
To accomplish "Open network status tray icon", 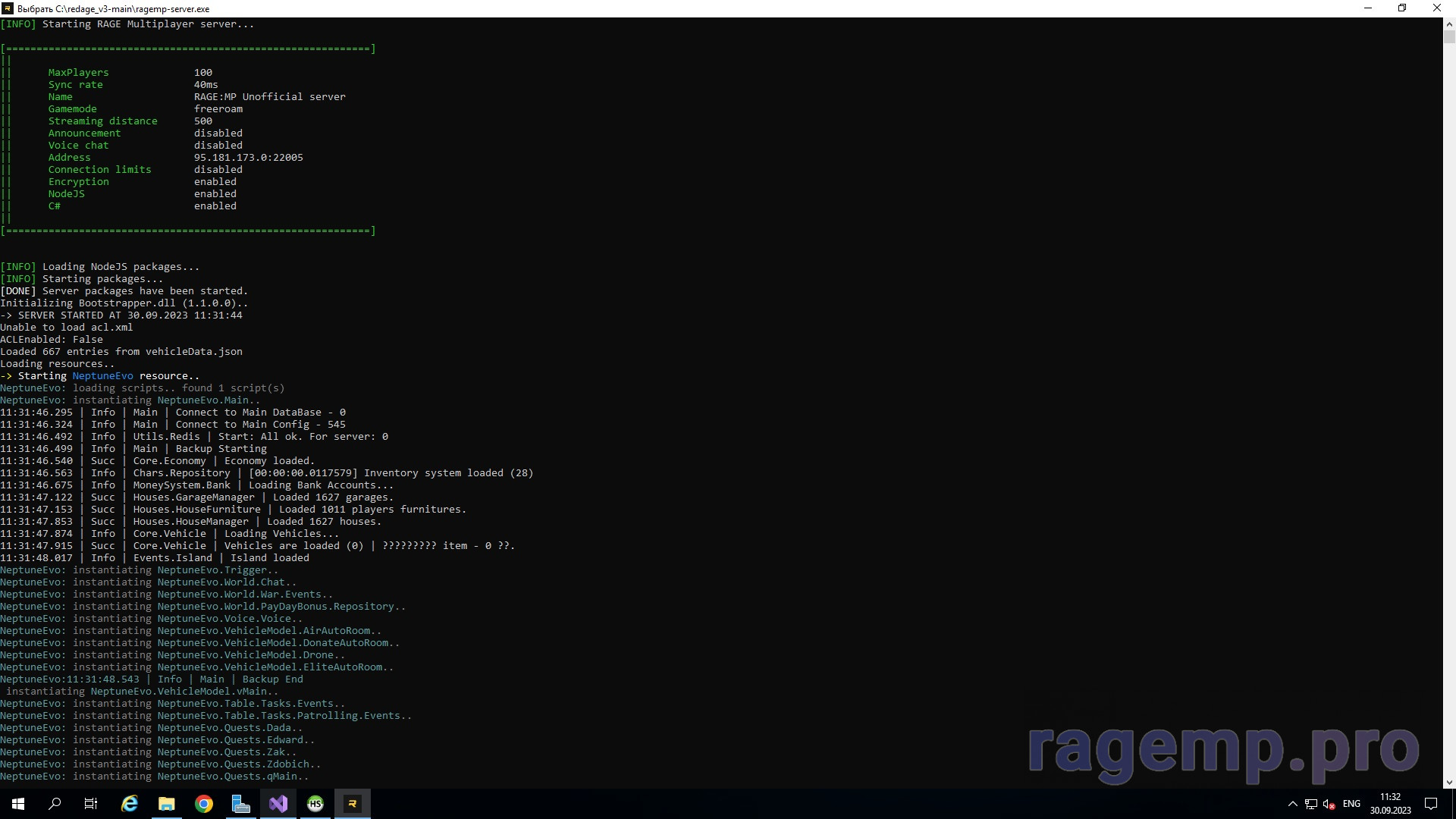I will (1311, 804).
